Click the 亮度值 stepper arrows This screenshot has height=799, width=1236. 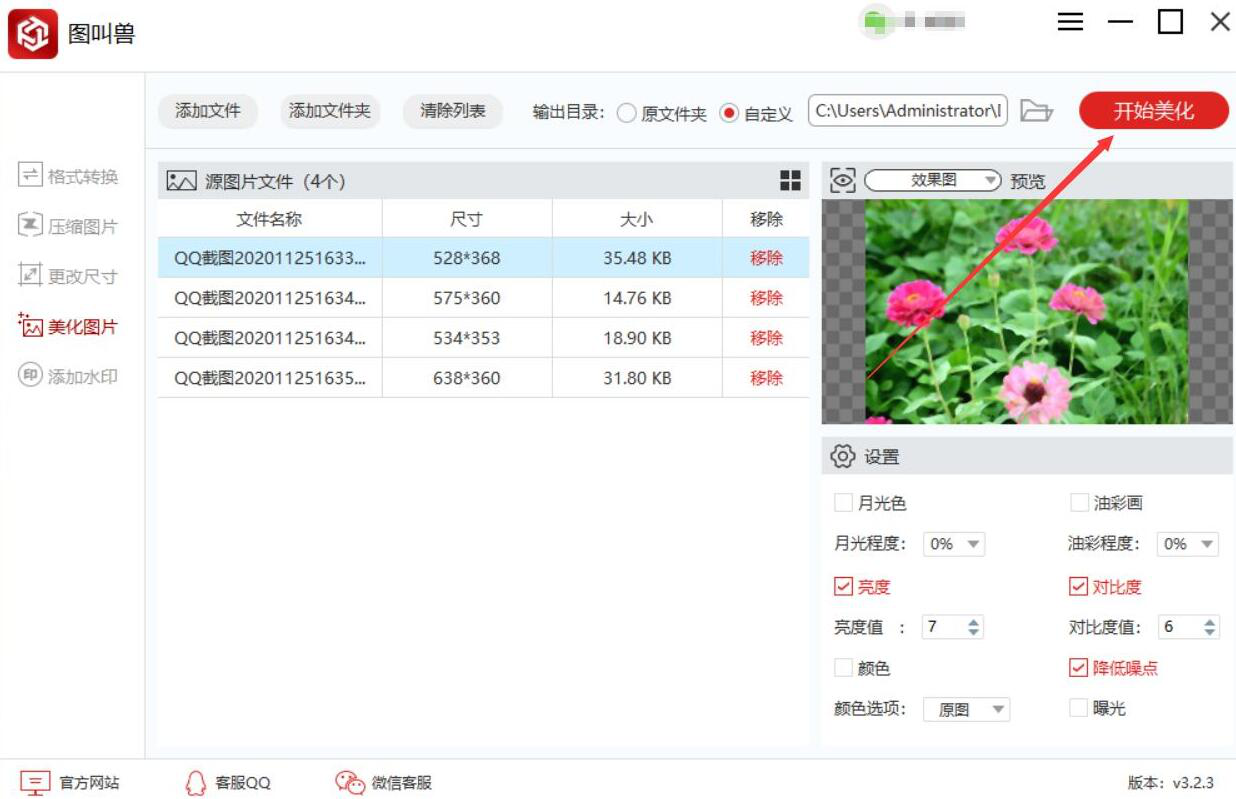[974, 627]
